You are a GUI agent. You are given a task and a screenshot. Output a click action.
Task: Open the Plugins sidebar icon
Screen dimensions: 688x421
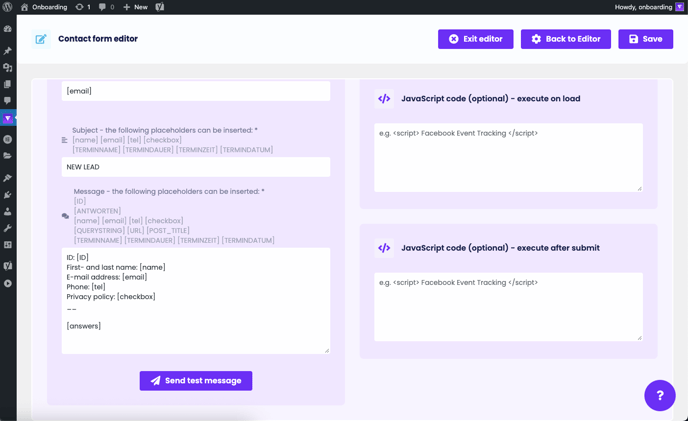click(x=7, y=195)
